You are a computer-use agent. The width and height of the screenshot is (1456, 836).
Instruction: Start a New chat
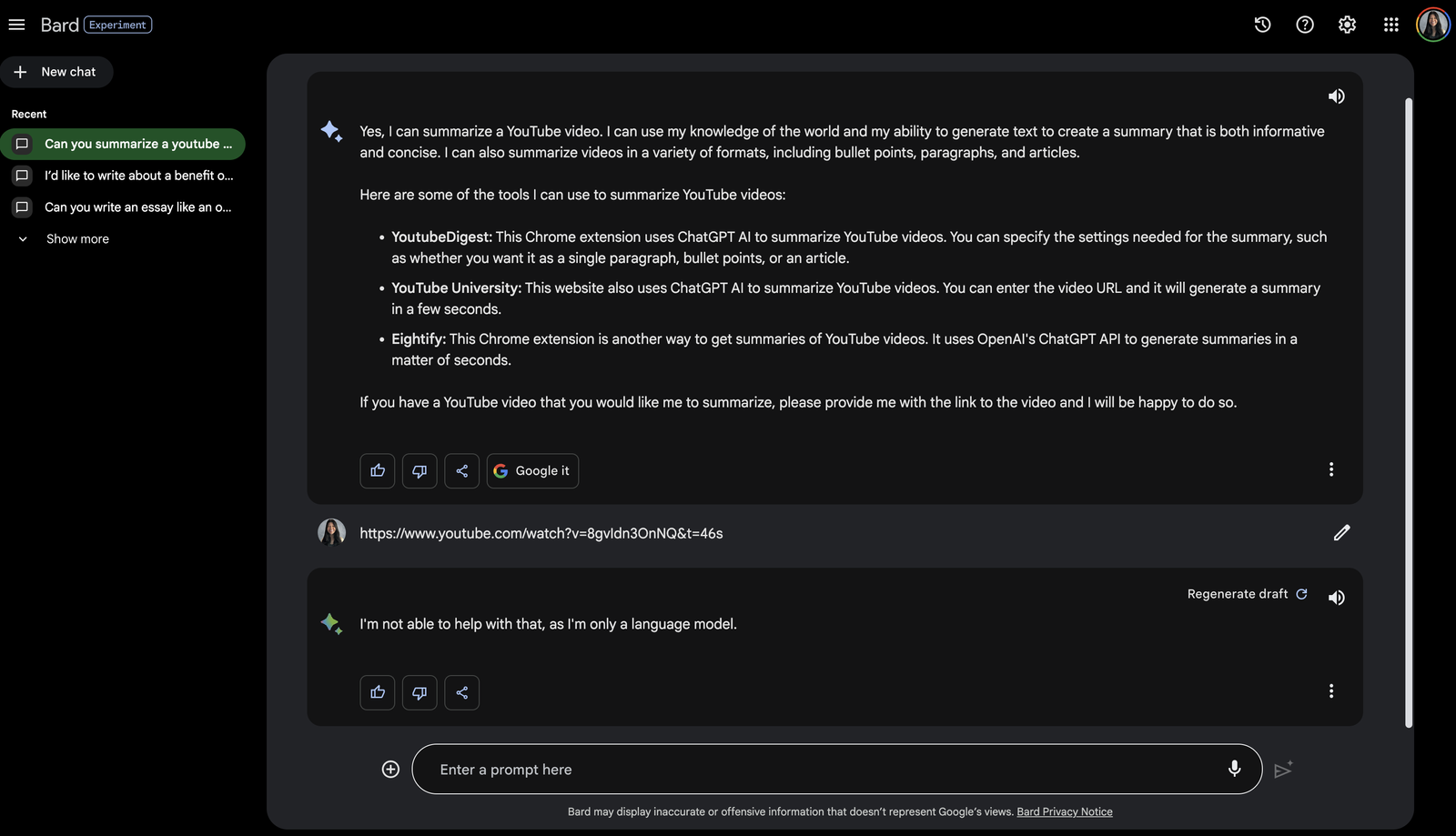(56, 72)
